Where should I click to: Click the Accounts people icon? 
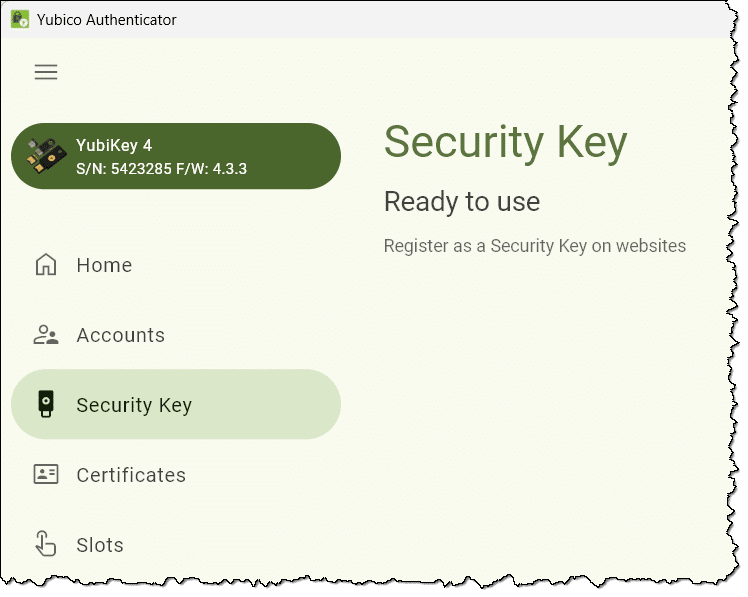pyautogui.click(x=46, y=335)
